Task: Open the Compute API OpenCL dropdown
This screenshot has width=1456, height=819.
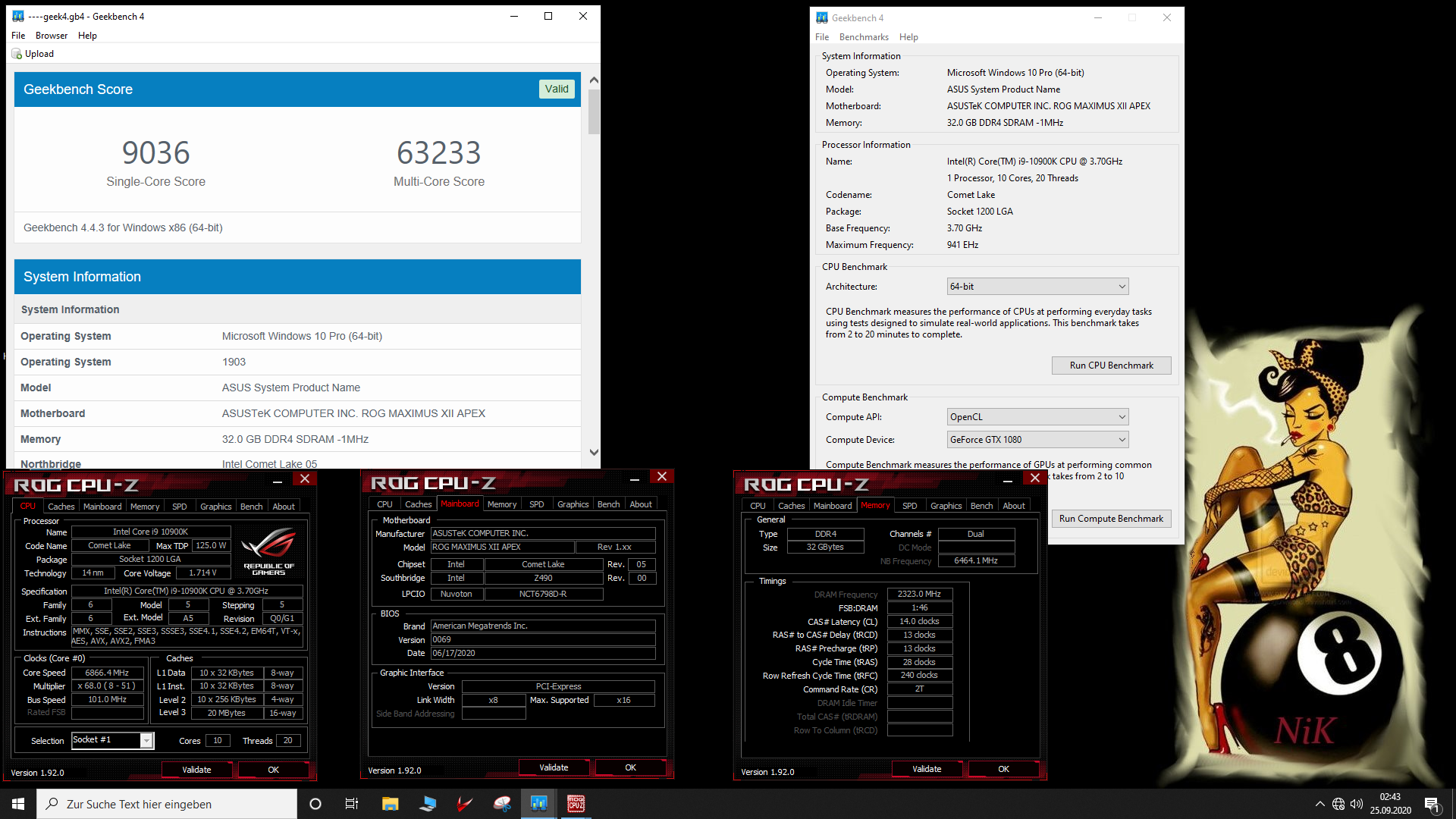Action: click(1037, 417)
